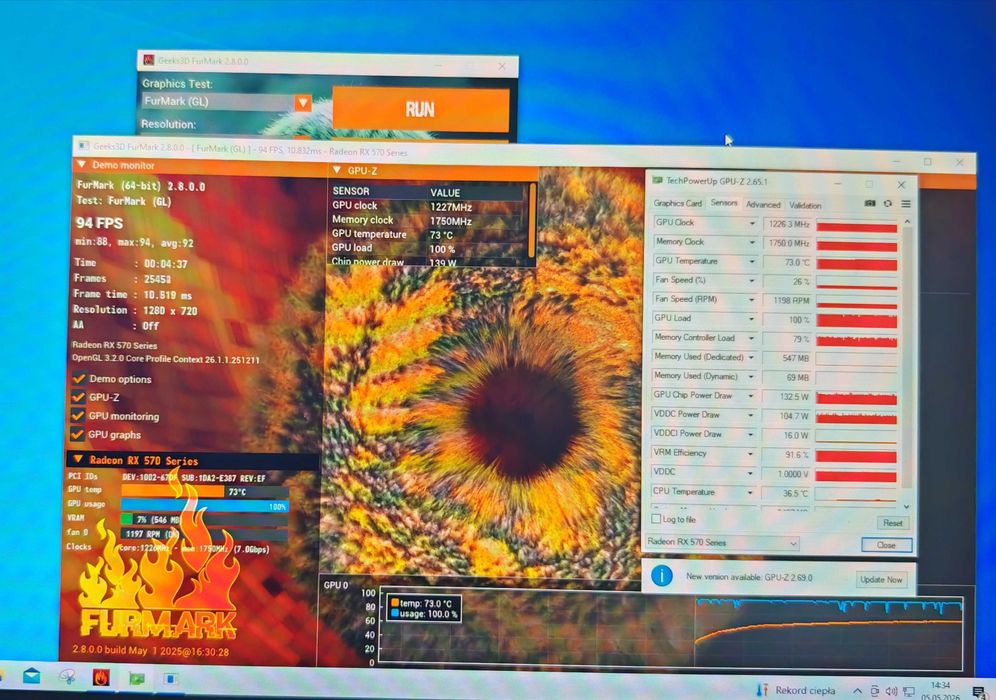Enable Log to file checkbox
Image resolution: width=996 pixels, height=700 pixels.
point(656,519)
